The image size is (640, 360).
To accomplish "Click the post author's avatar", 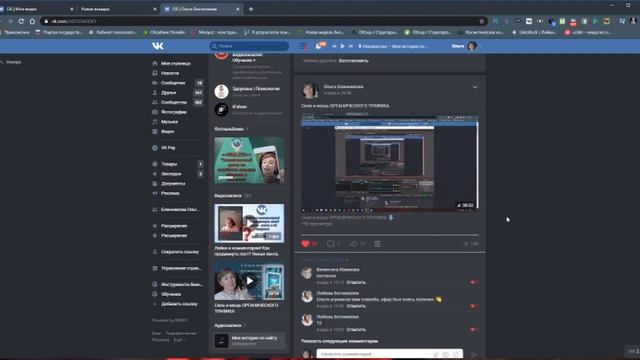I will click(309, 90).
